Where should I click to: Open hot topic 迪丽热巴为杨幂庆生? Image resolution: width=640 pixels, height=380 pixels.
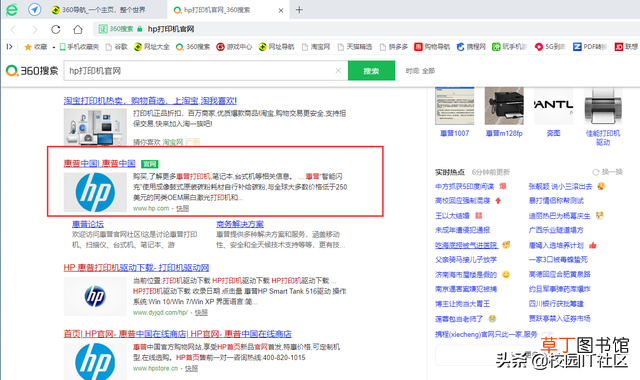point(560,216)
